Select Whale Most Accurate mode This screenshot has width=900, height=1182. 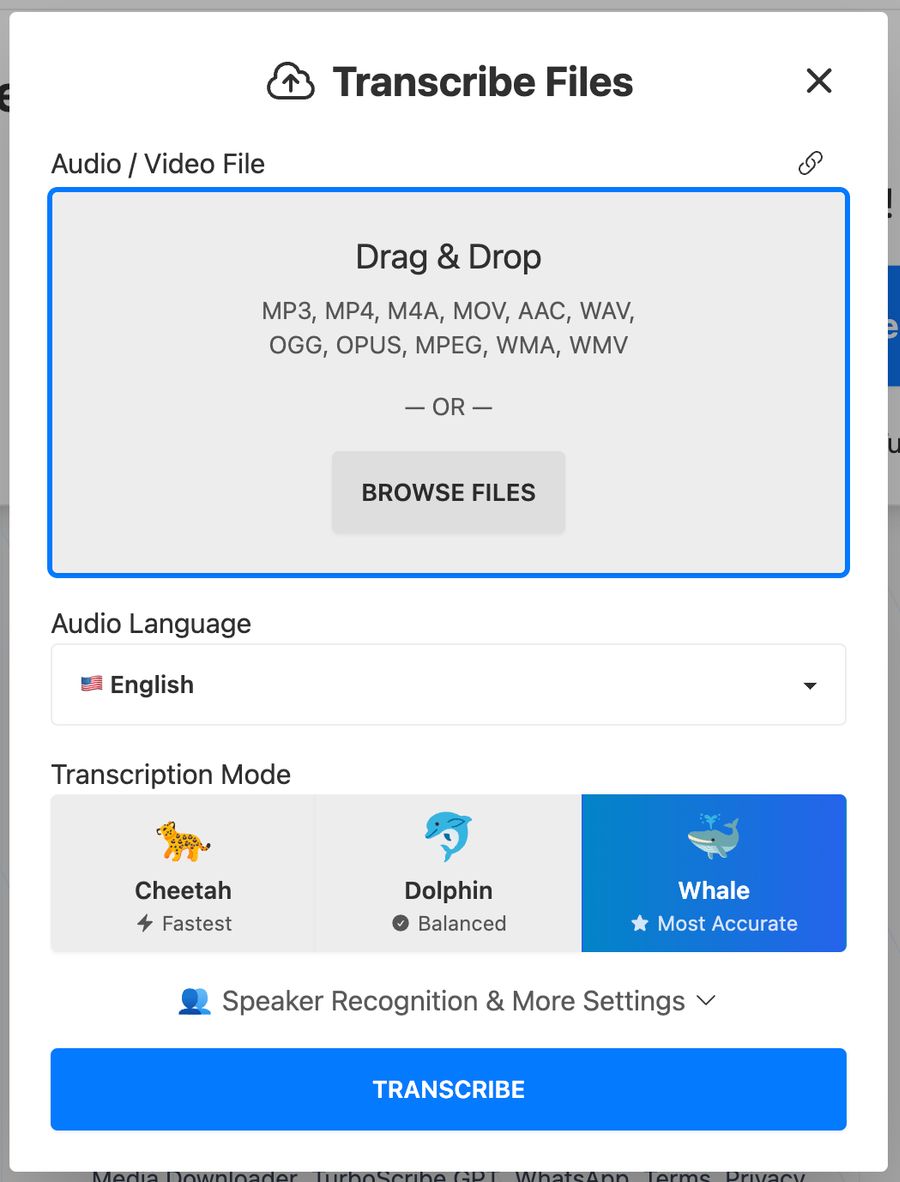click(714, 873)
